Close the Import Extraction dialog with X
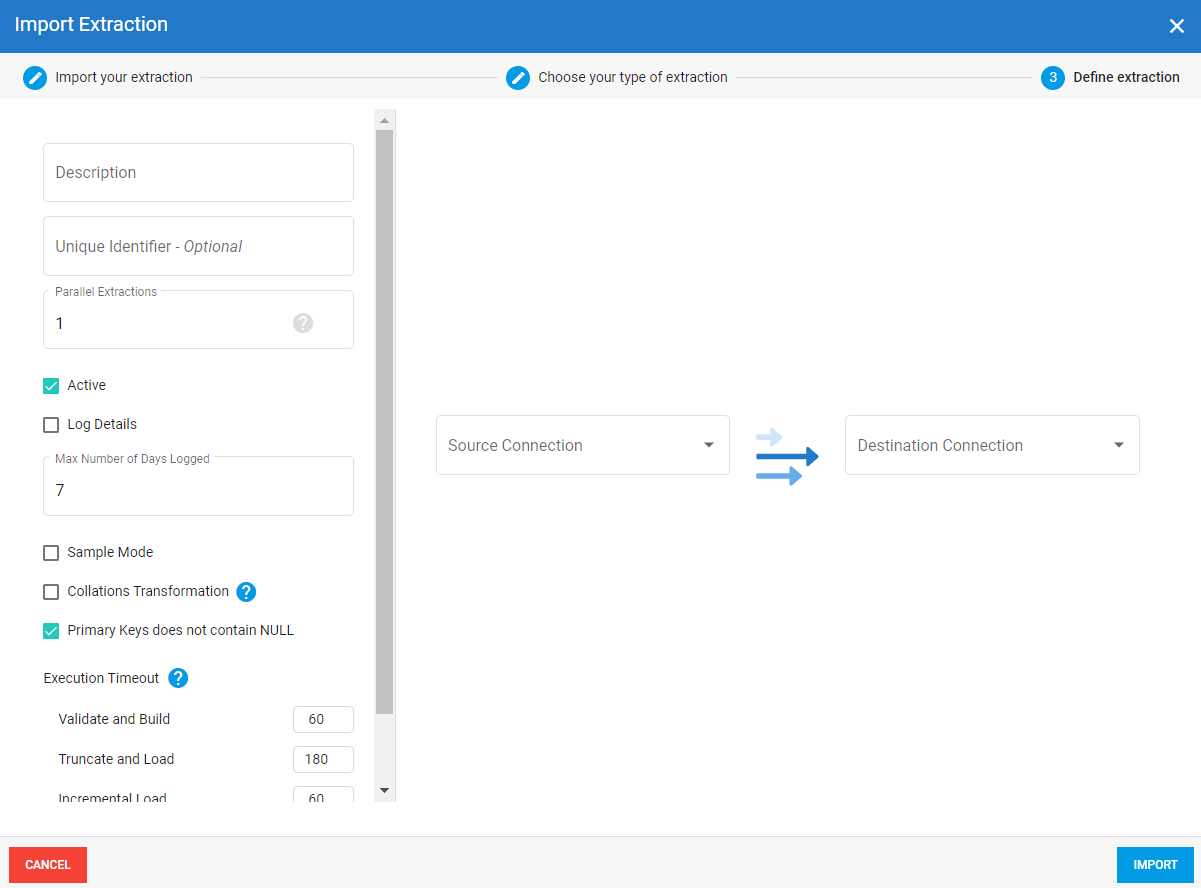The height and width of the screenshot is (888, 1201). (1176, 26)
